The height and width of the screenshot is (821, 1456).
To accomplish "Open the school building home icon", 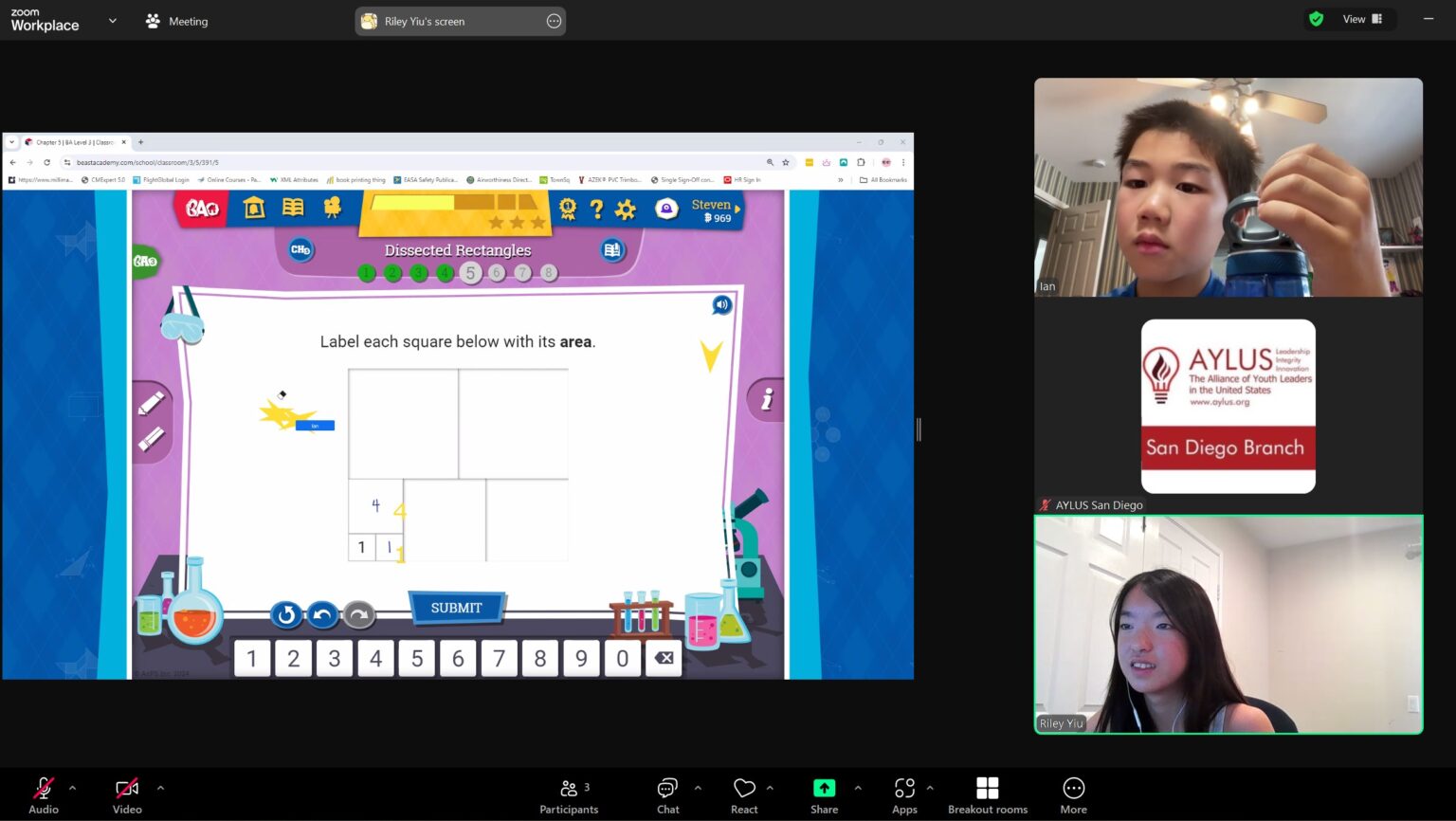I will coord(253,208).
